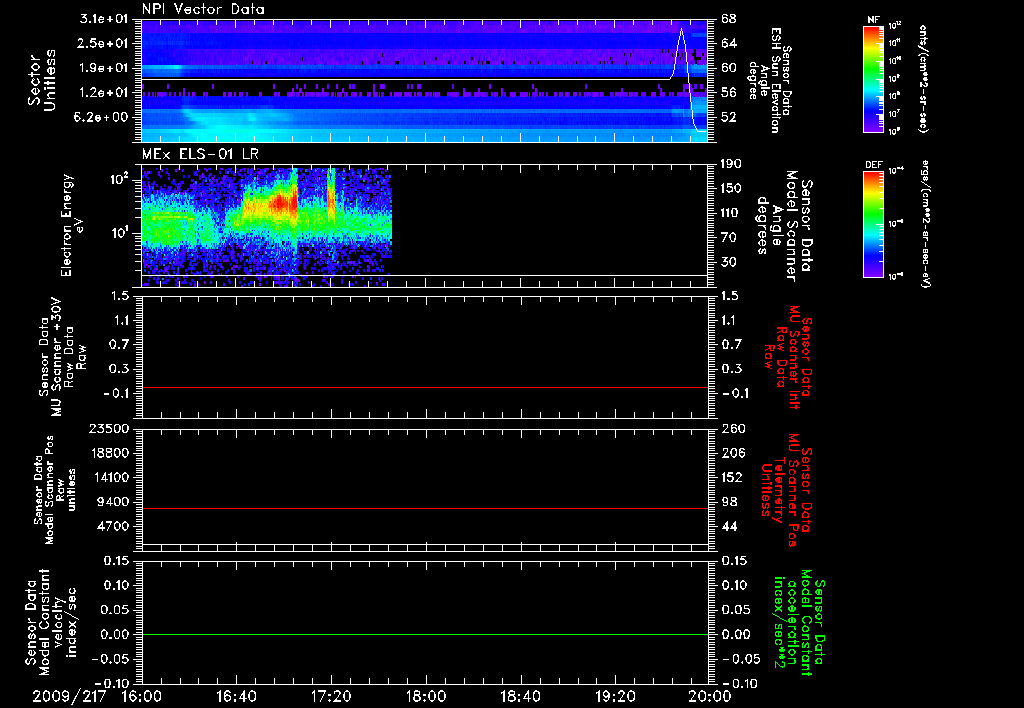
Task: Click the "Model Scanner Pos Raw" axis title
Action: 55,490
